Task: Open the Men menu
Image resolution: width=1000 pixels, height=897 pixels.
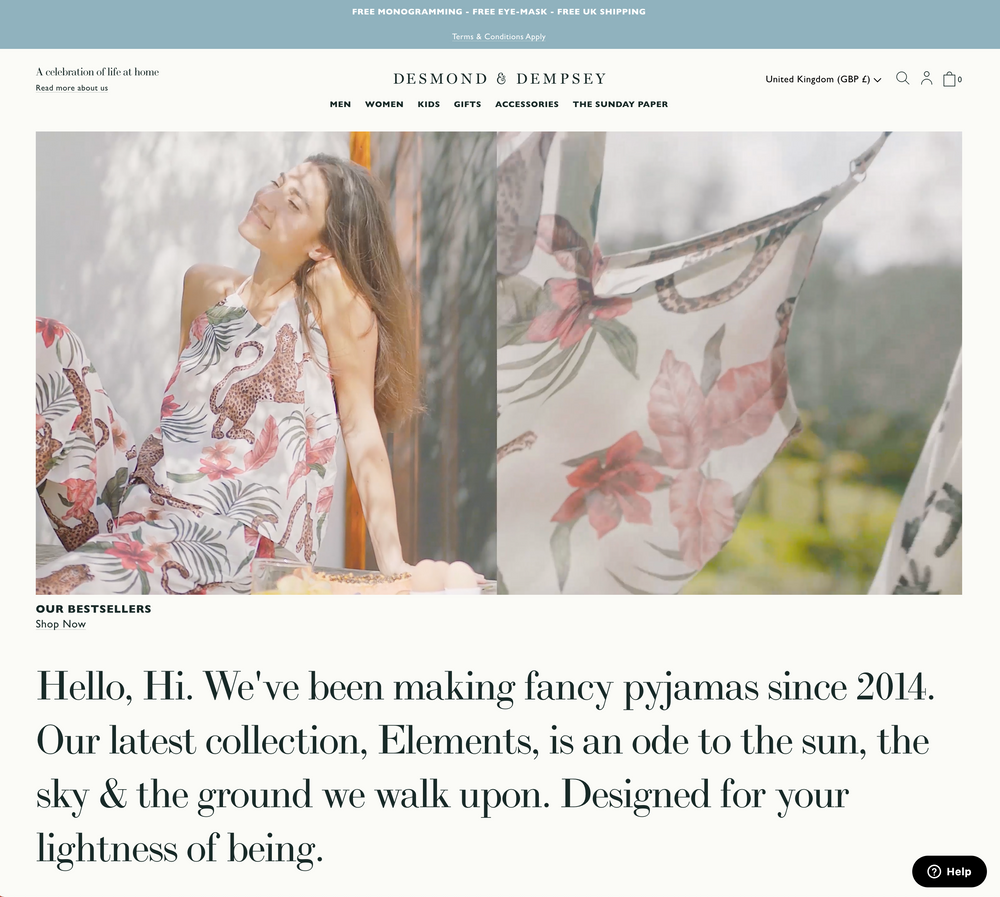Action: pos(340,104)
